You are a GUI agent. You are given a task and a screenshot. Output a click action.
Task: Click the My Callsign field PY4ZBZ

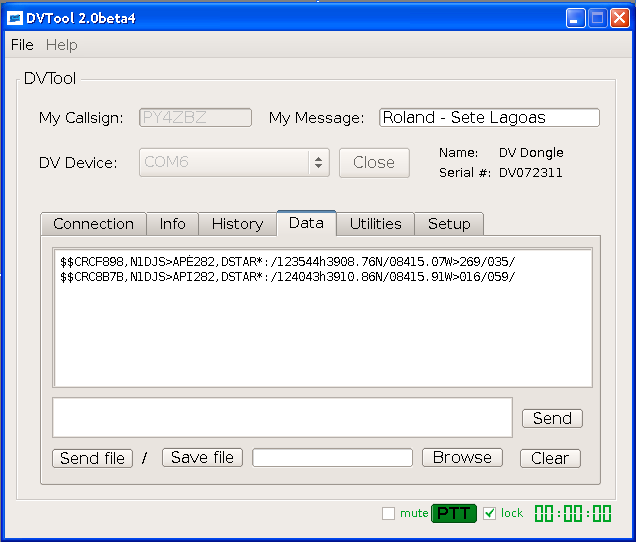coord(195,118)
